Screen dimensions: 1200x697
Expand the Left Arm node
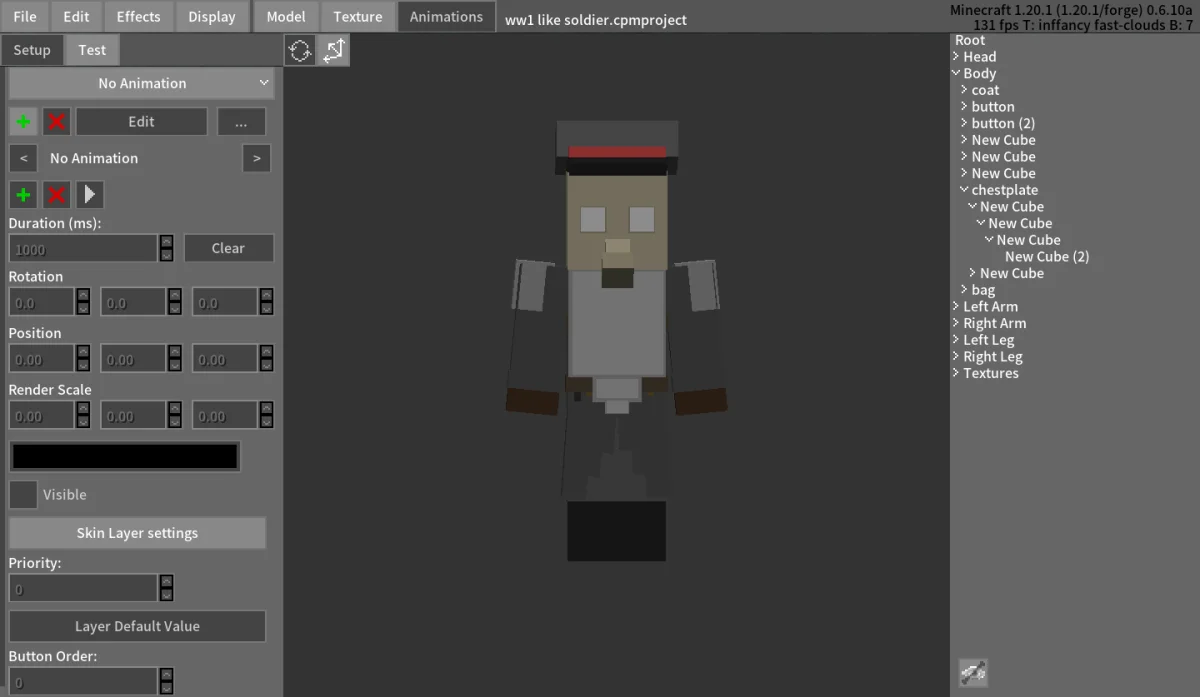coord(956,307)
